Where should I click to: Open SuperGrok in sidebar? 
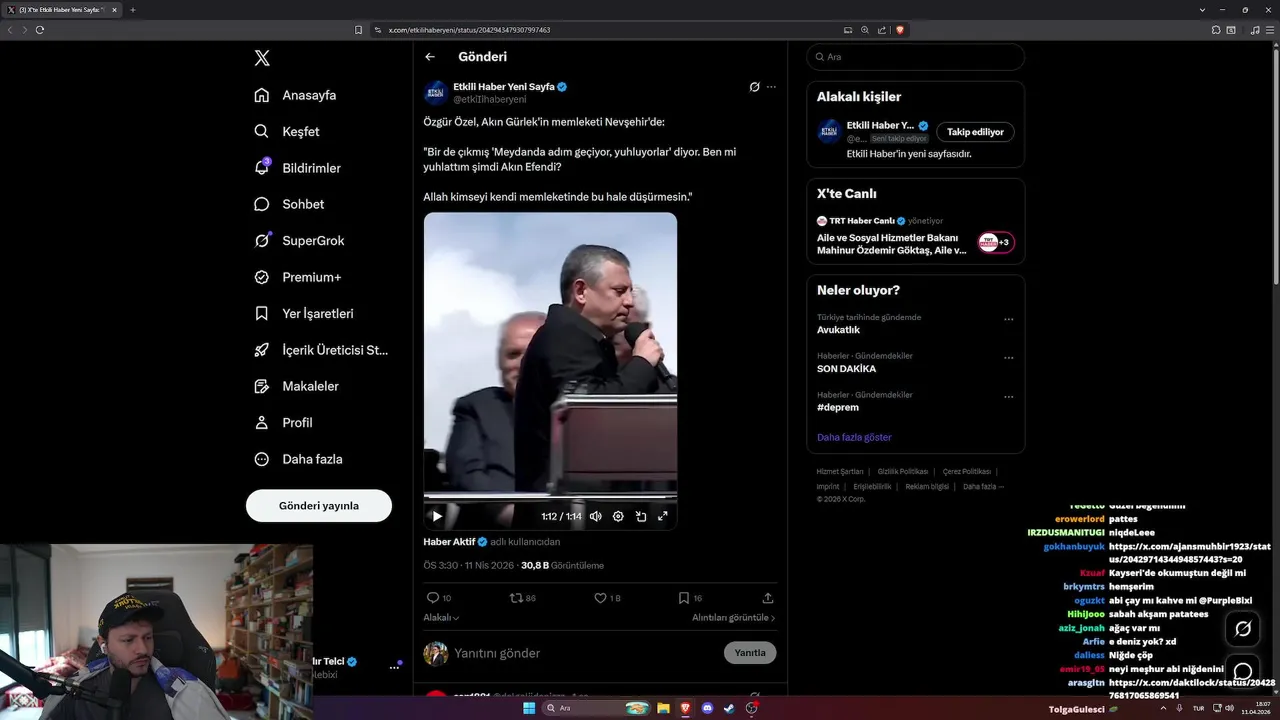point(299,240)
